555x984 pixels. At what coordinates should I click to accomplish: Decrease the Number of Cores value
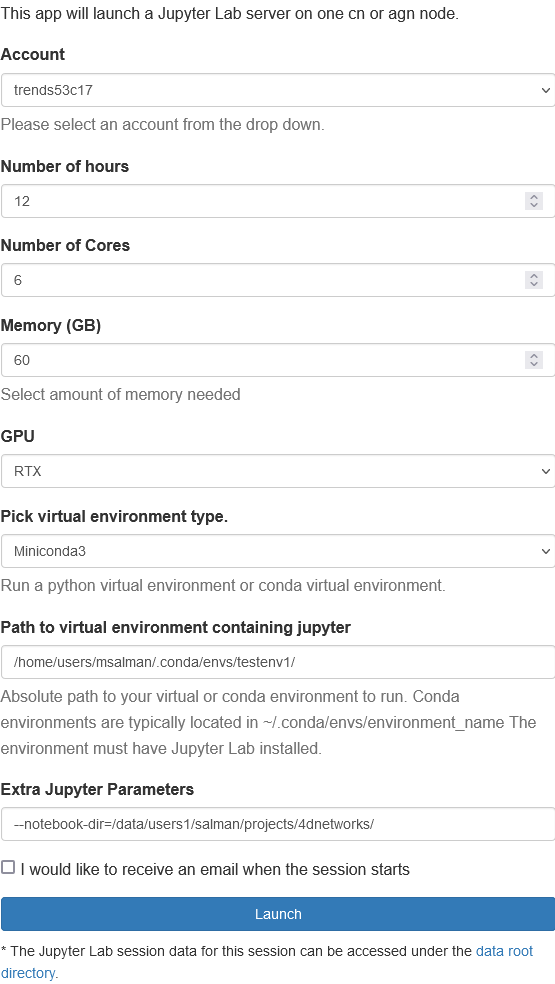click(x=534, y=284)
